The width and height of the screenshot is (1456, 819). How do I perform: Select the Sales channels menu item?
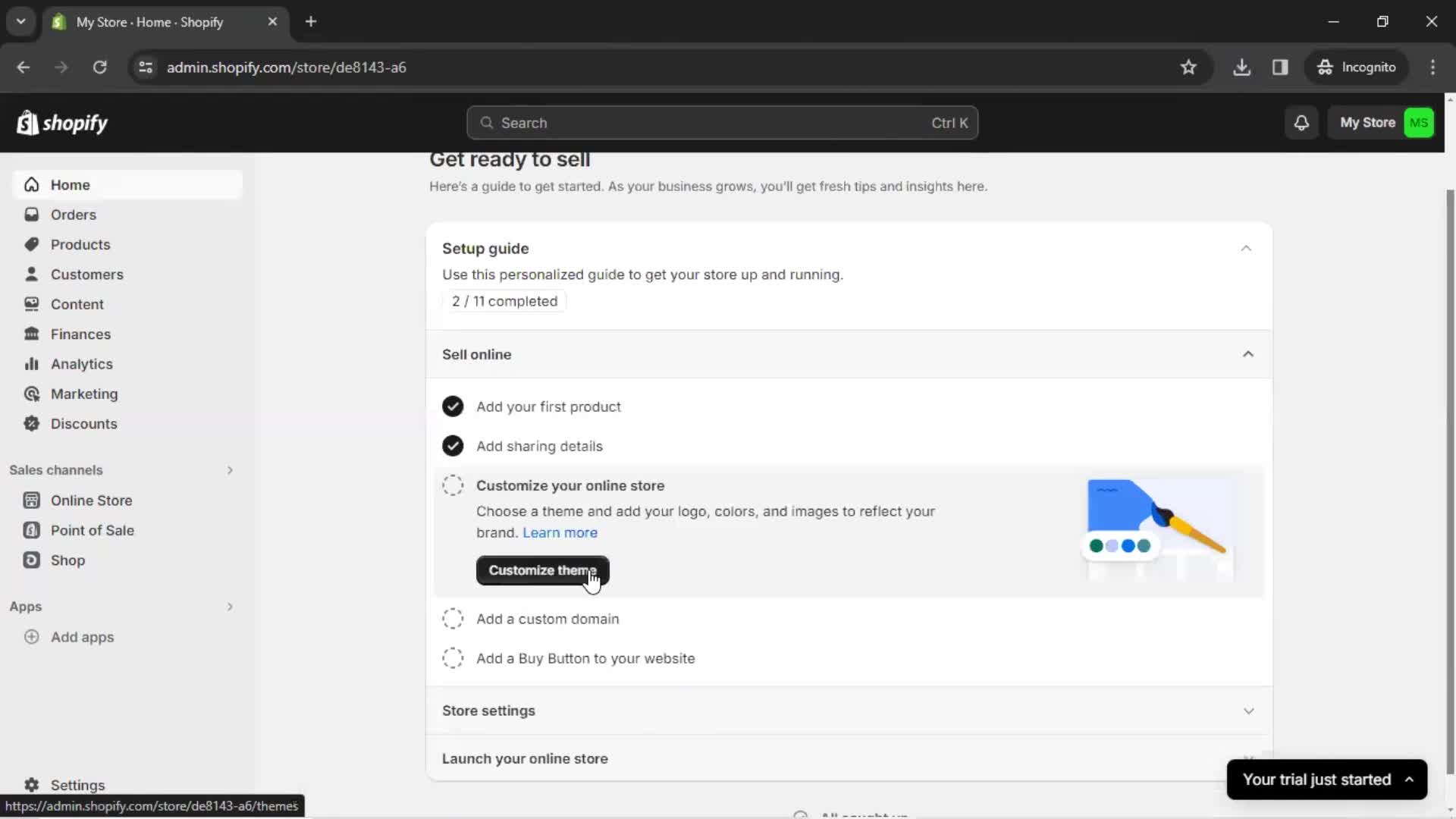click(x=56, y=469)
